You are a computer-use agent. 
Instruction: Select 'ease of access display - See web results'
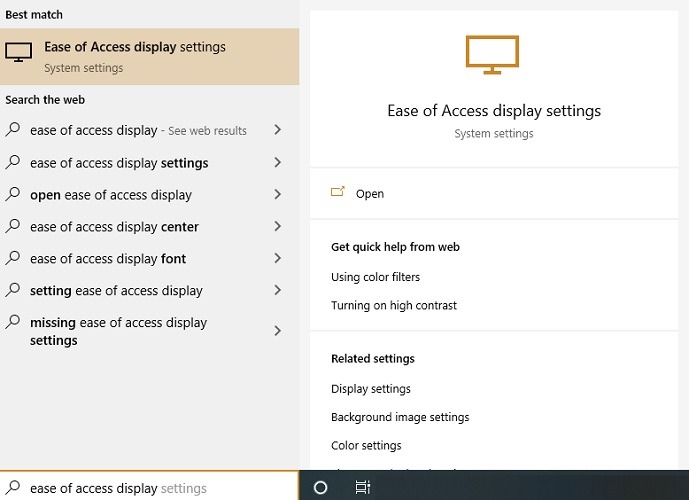pyautogui.click(x=149, y=130)
